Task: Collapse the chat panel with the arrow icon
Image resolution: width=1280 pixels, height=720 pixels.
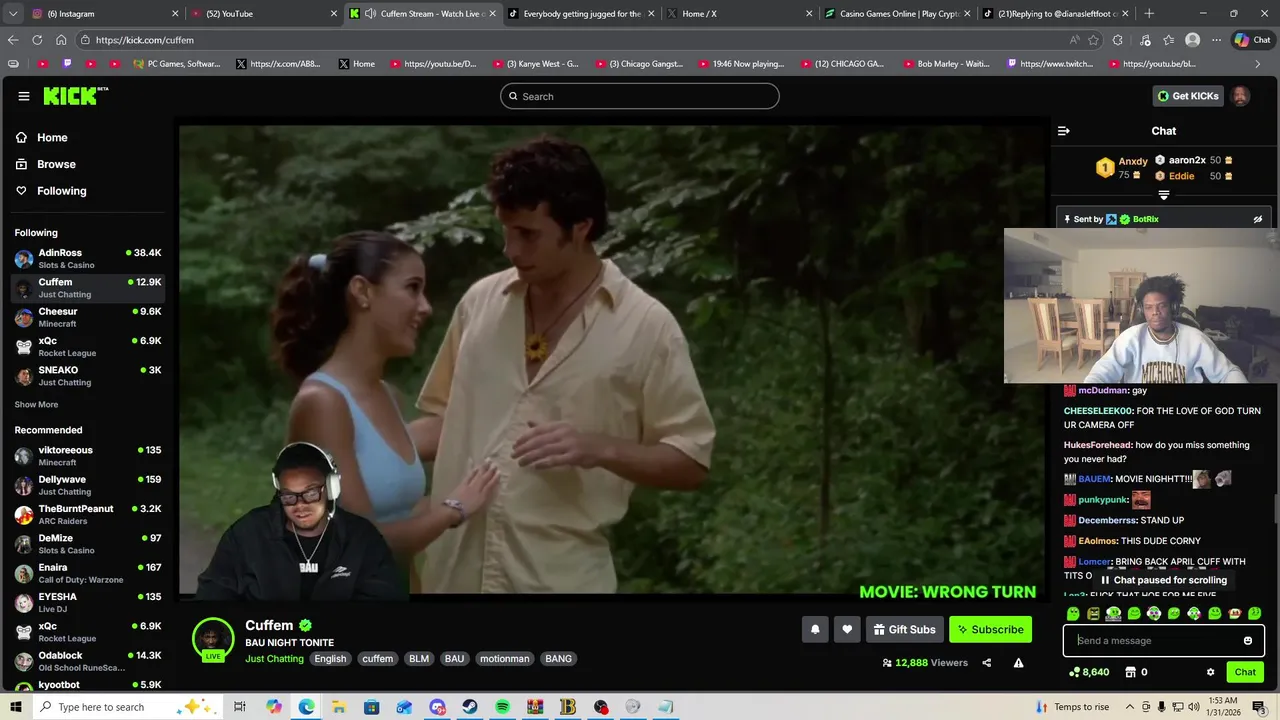Action: coord(1064,131)
